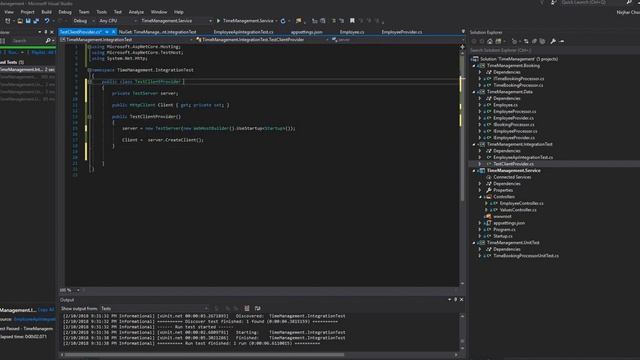Open the TimeManagement.IntegrationTest project navigation dropdown

[x=127, y=40]
